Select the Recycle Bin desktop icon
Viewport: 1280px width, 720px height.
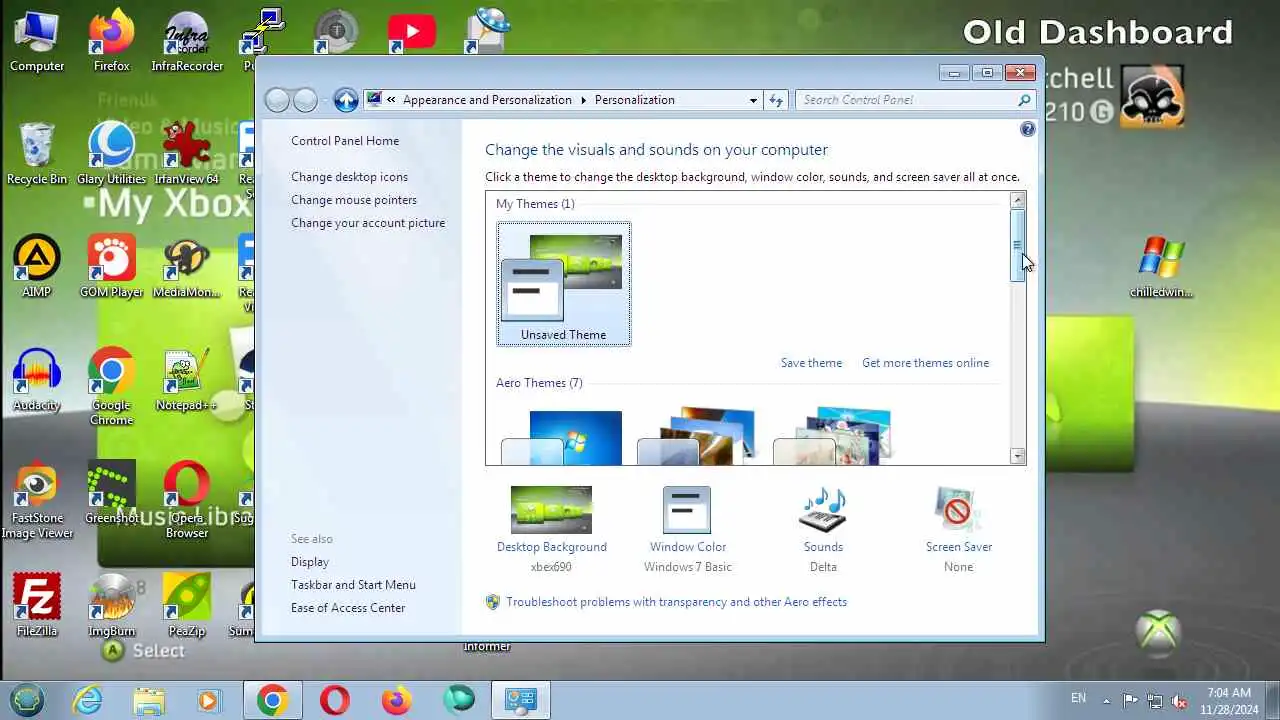[x=37, y=155]
